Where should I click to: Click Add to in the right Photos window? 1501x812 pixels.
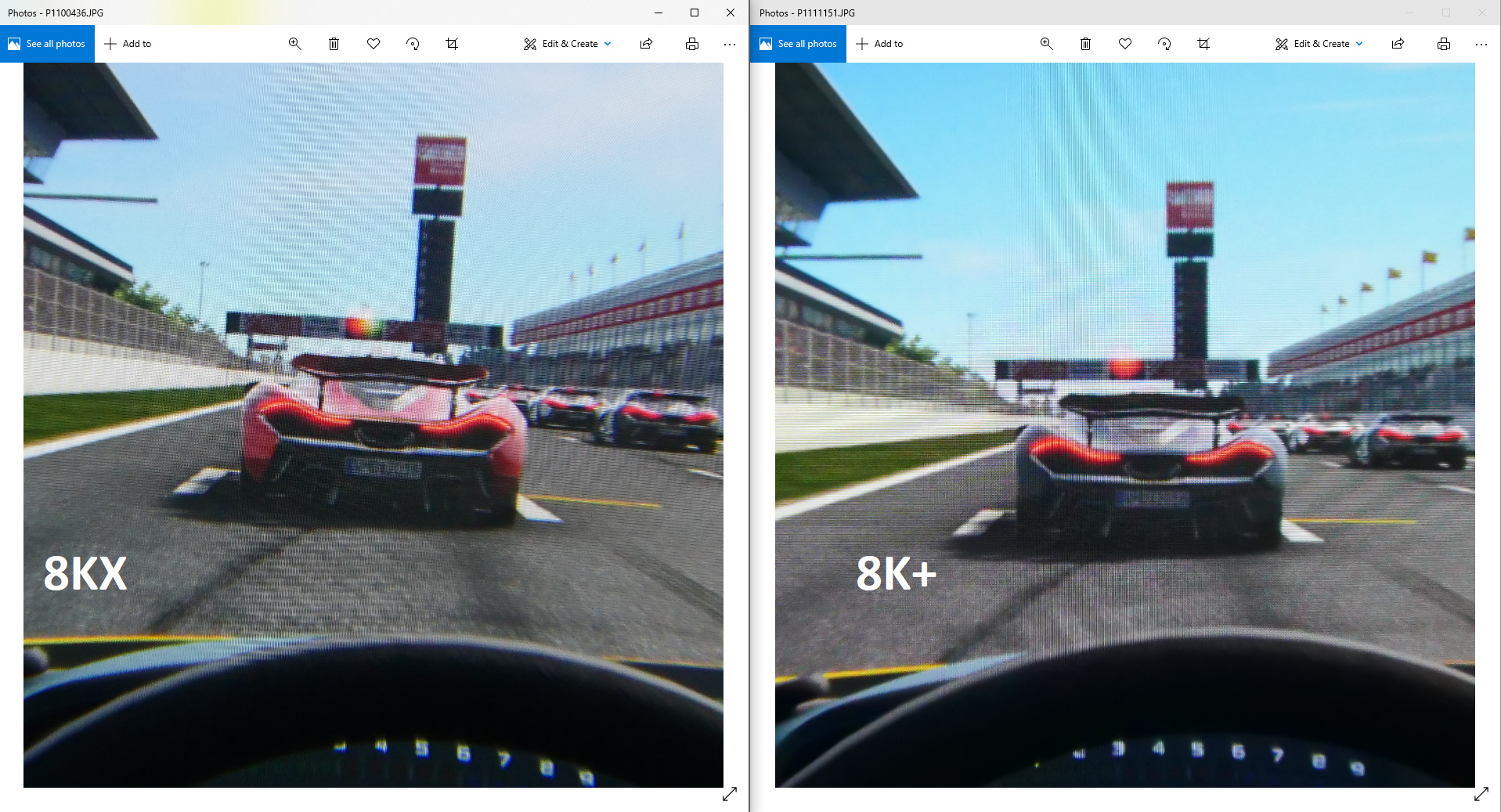pos(879,44)
